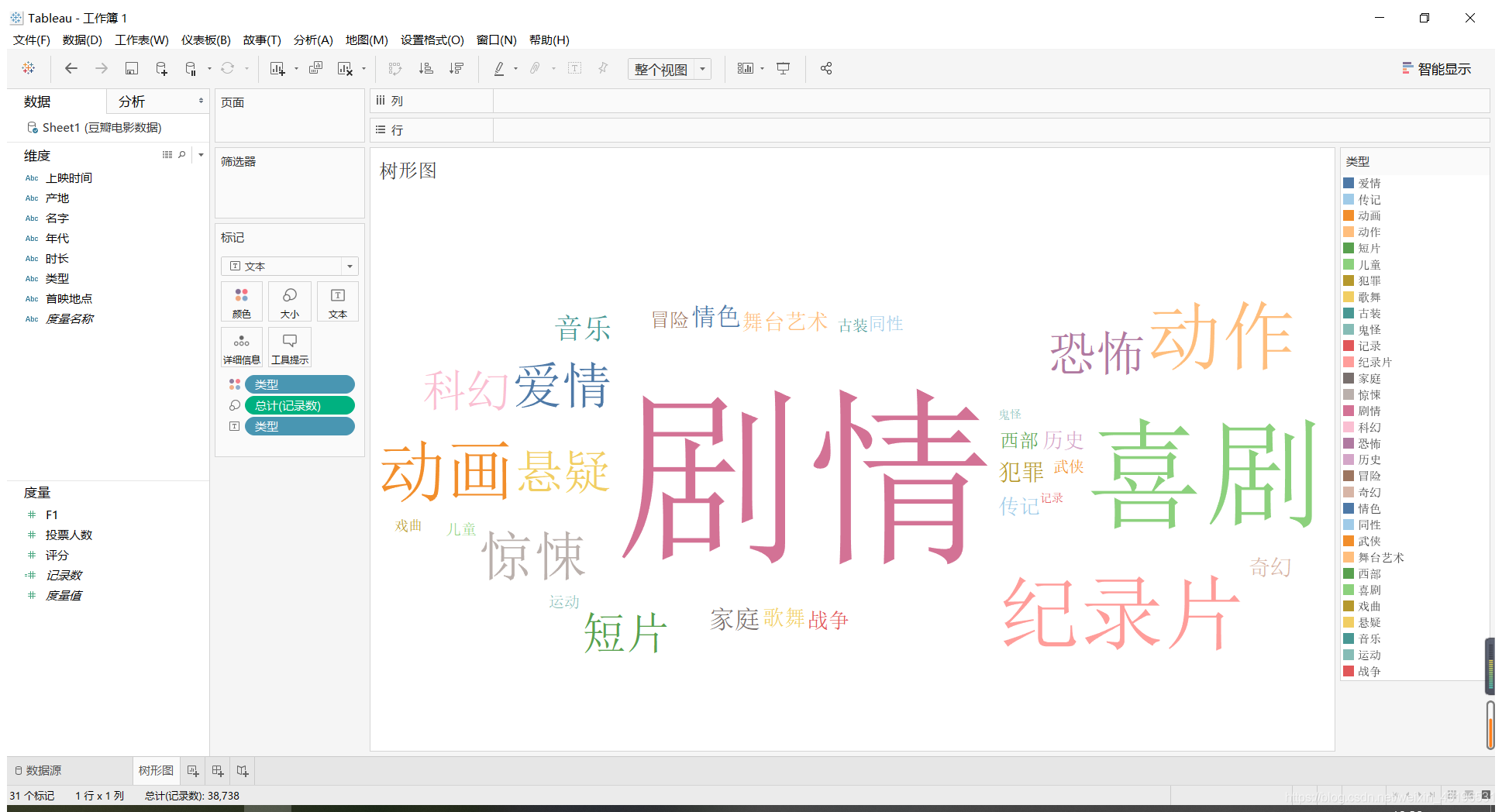Click the show mark labels icon
The image size is (1502, 812).
point(574,68)
